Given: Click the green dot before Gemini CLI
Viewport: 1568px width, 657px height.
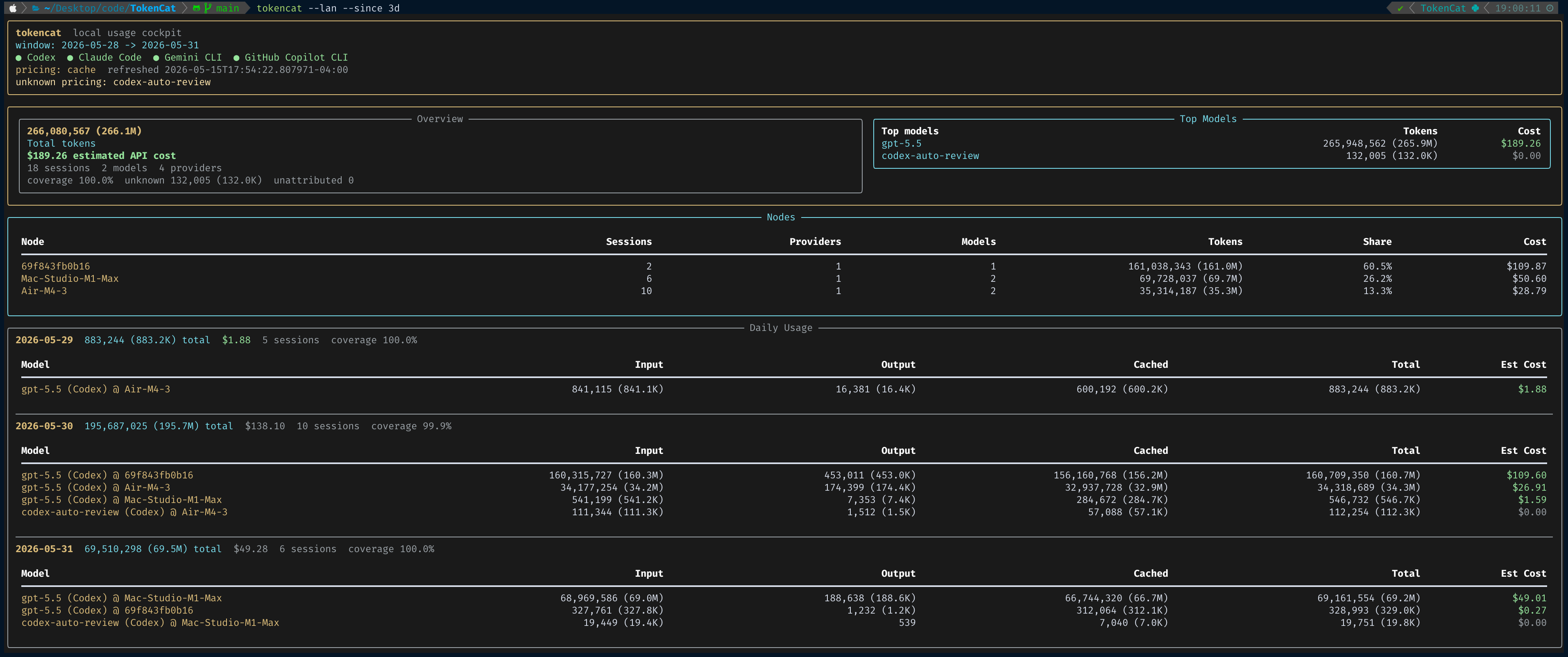Looking at the screenshot, I should coord(156,58).
